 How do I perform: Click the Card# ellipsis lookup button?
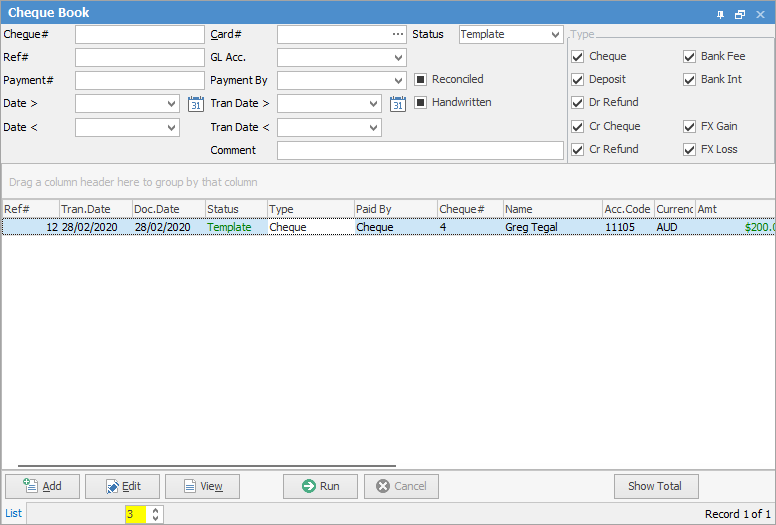pyautogui.click(x=398, y=34)
